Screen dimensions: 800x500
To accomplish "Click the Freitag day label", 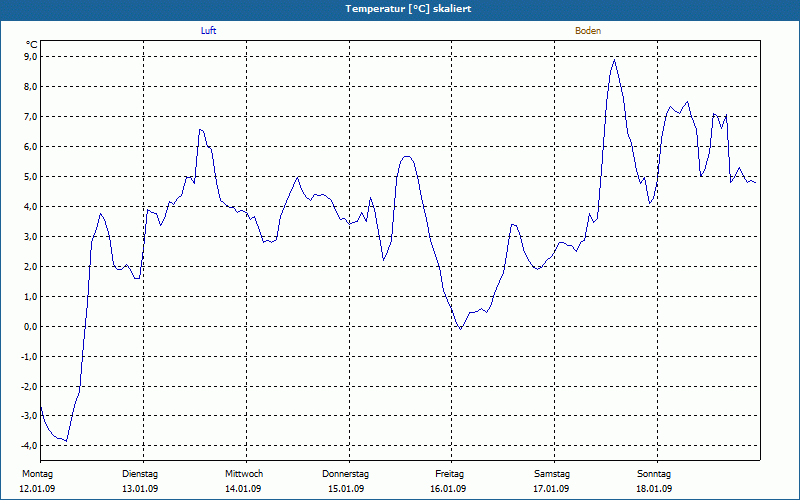I will (449, 474).
